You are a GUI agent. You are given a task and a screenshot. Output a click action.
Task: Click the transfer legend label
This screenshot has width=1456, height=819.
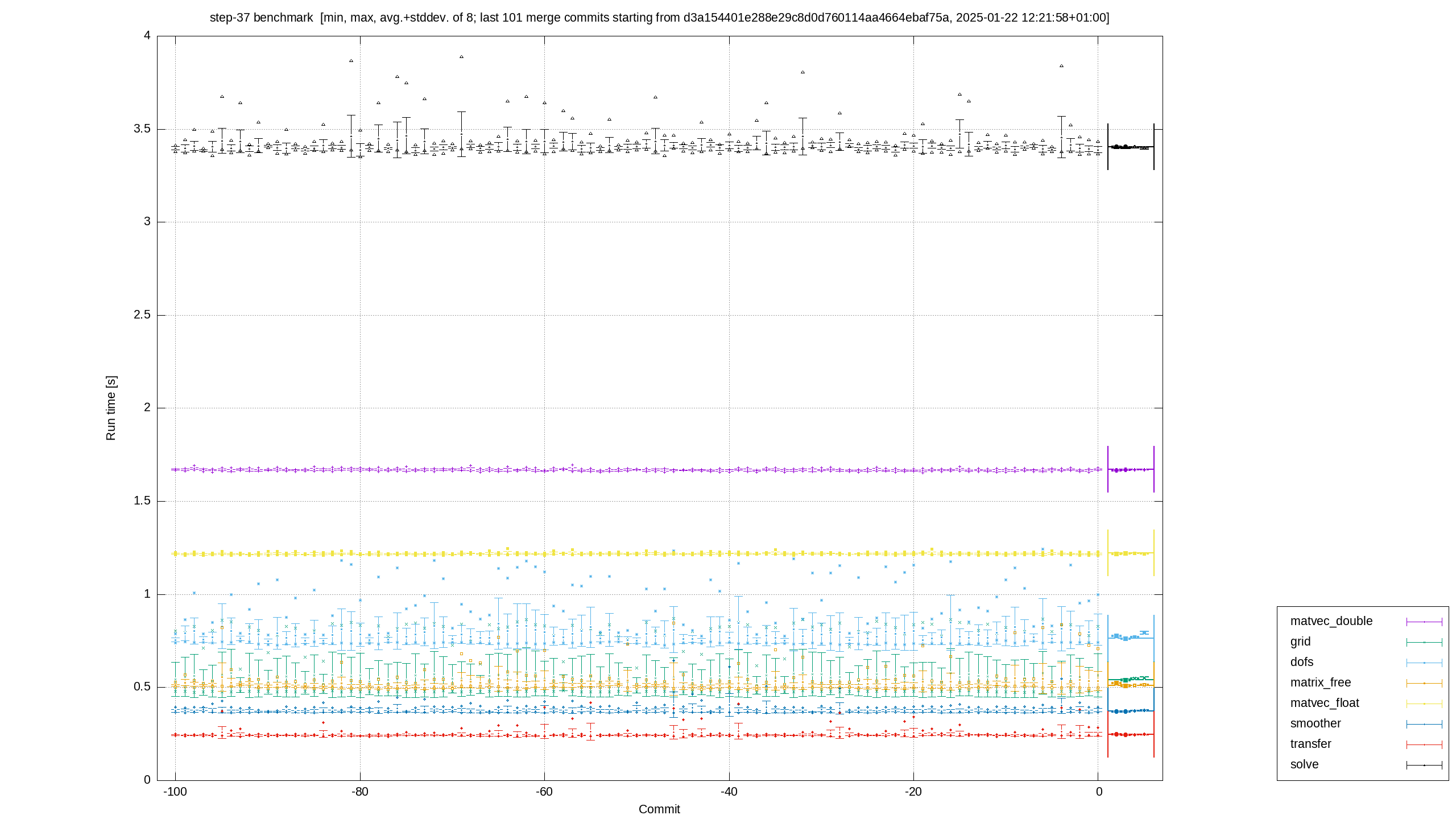point(1310,744)
